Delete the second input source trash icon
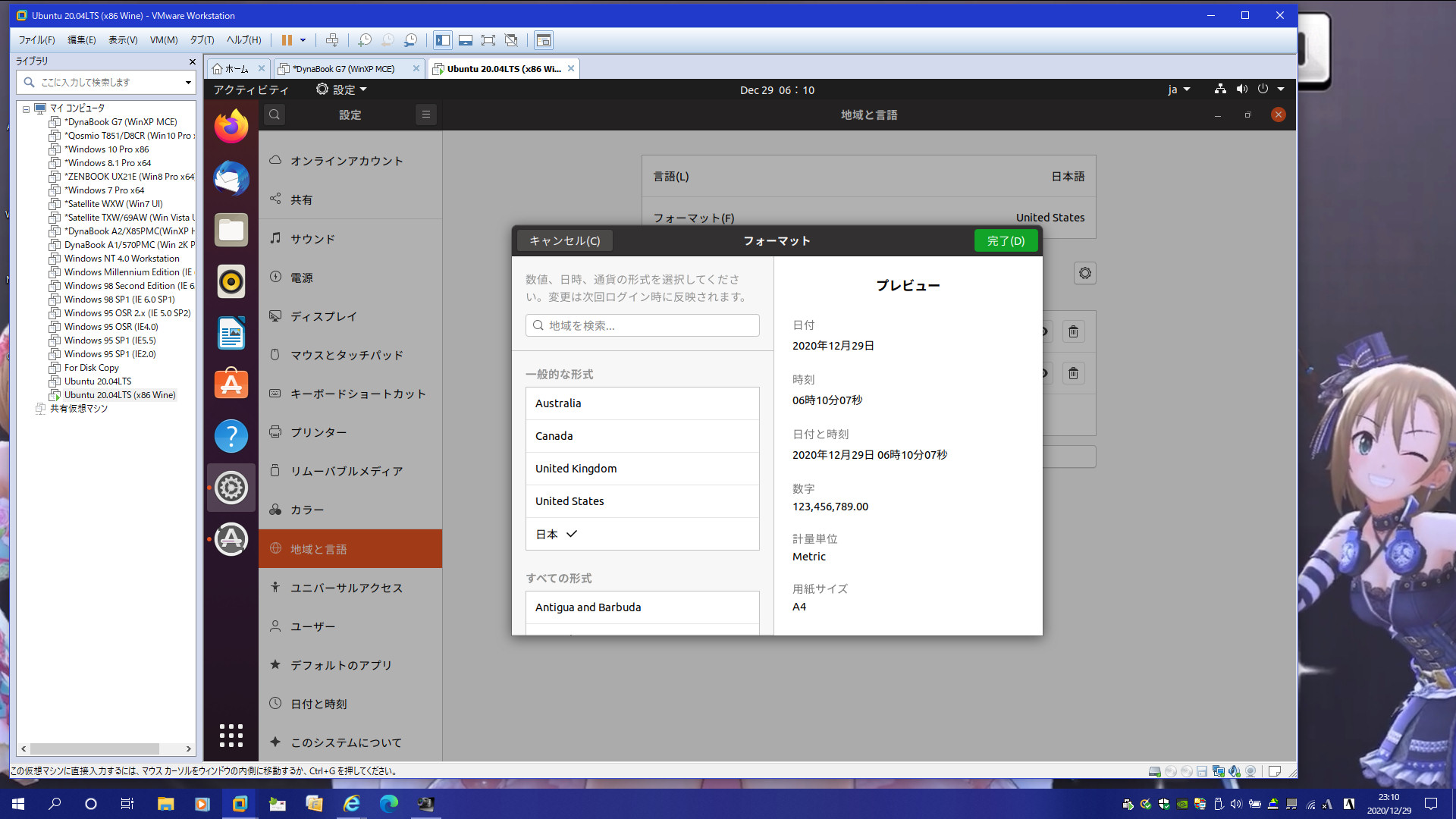This screenshot has width=1456, height=819. pos(1073,373)
